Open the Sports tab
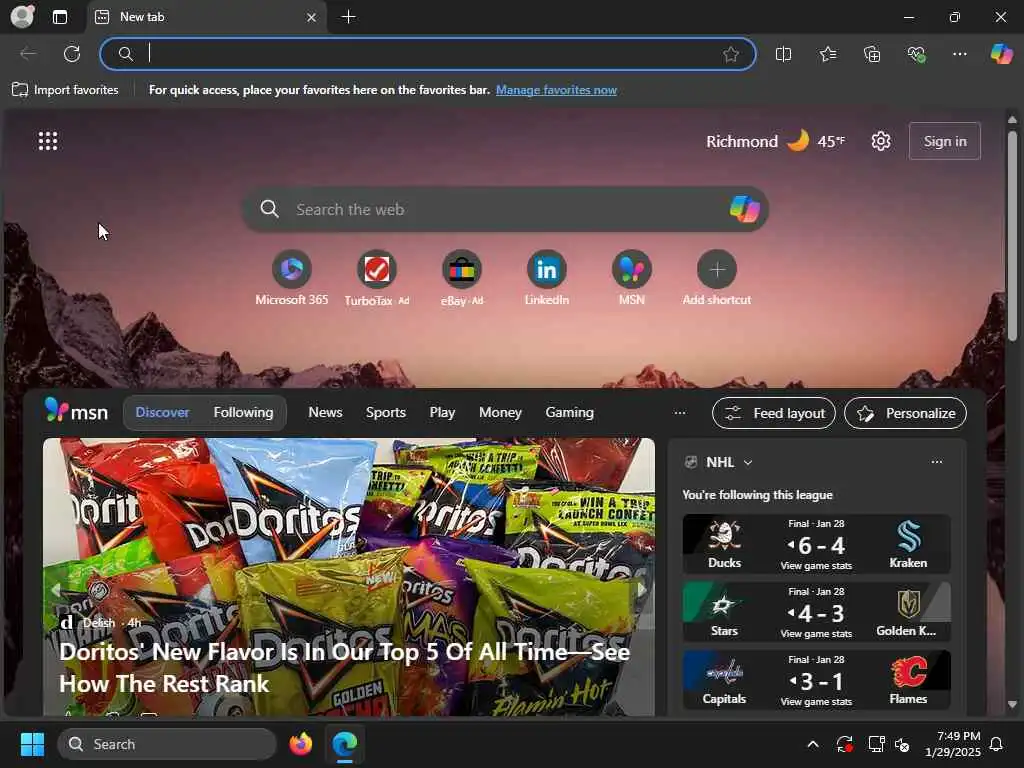This screenshot has height=768, width=1024. 385,413
